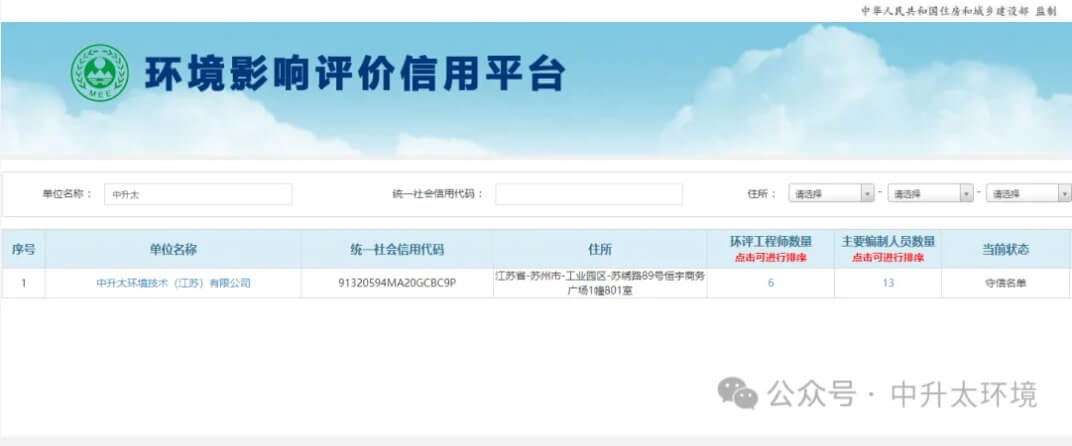The width and height of the screenshot is (1072, 446).
Task: Click row number 1 cell
Action: pos(23,283)
